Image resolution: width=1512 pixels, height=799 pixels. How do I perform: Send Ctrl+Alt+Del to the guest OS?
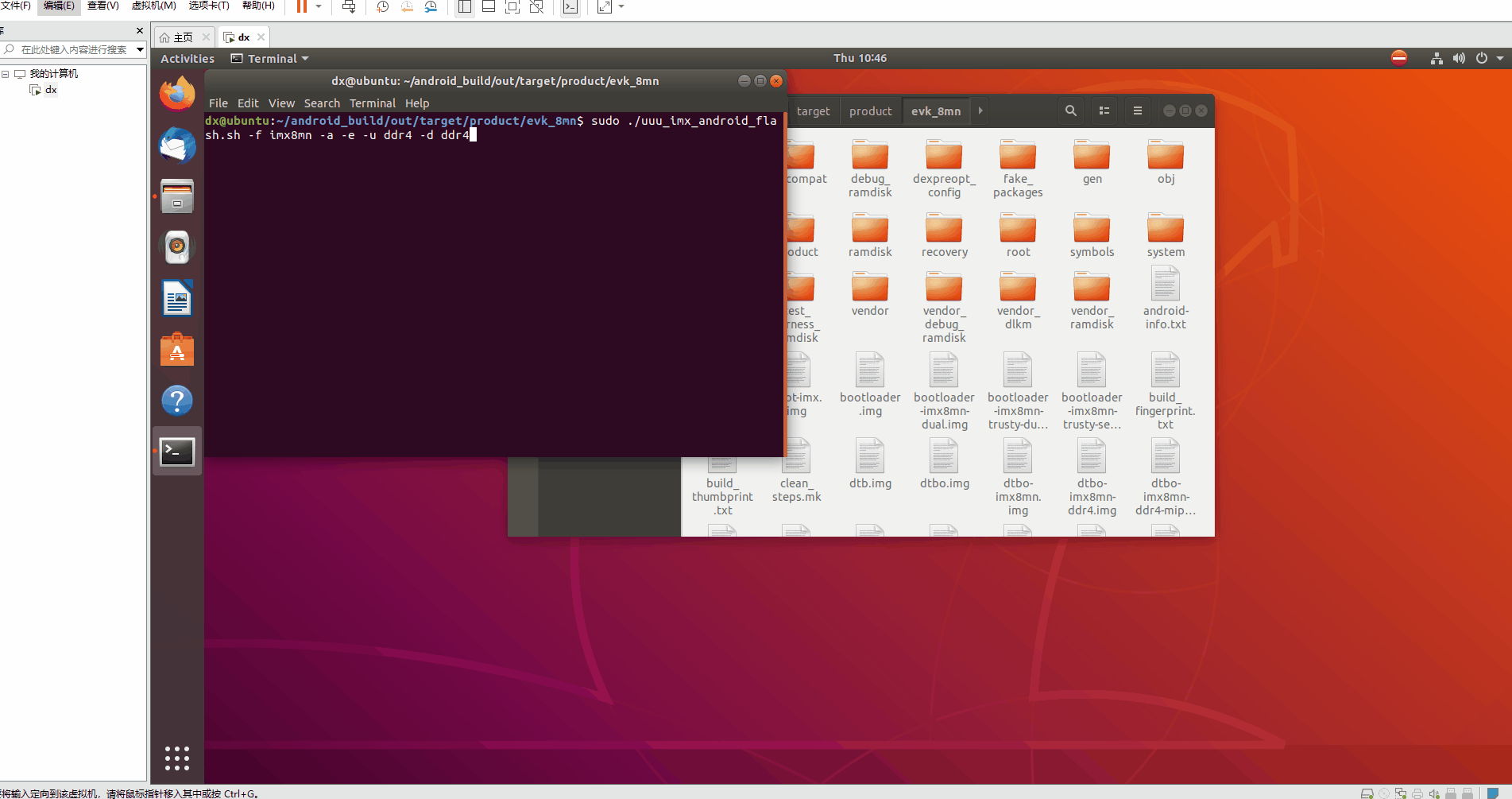[x=348, y=7]
